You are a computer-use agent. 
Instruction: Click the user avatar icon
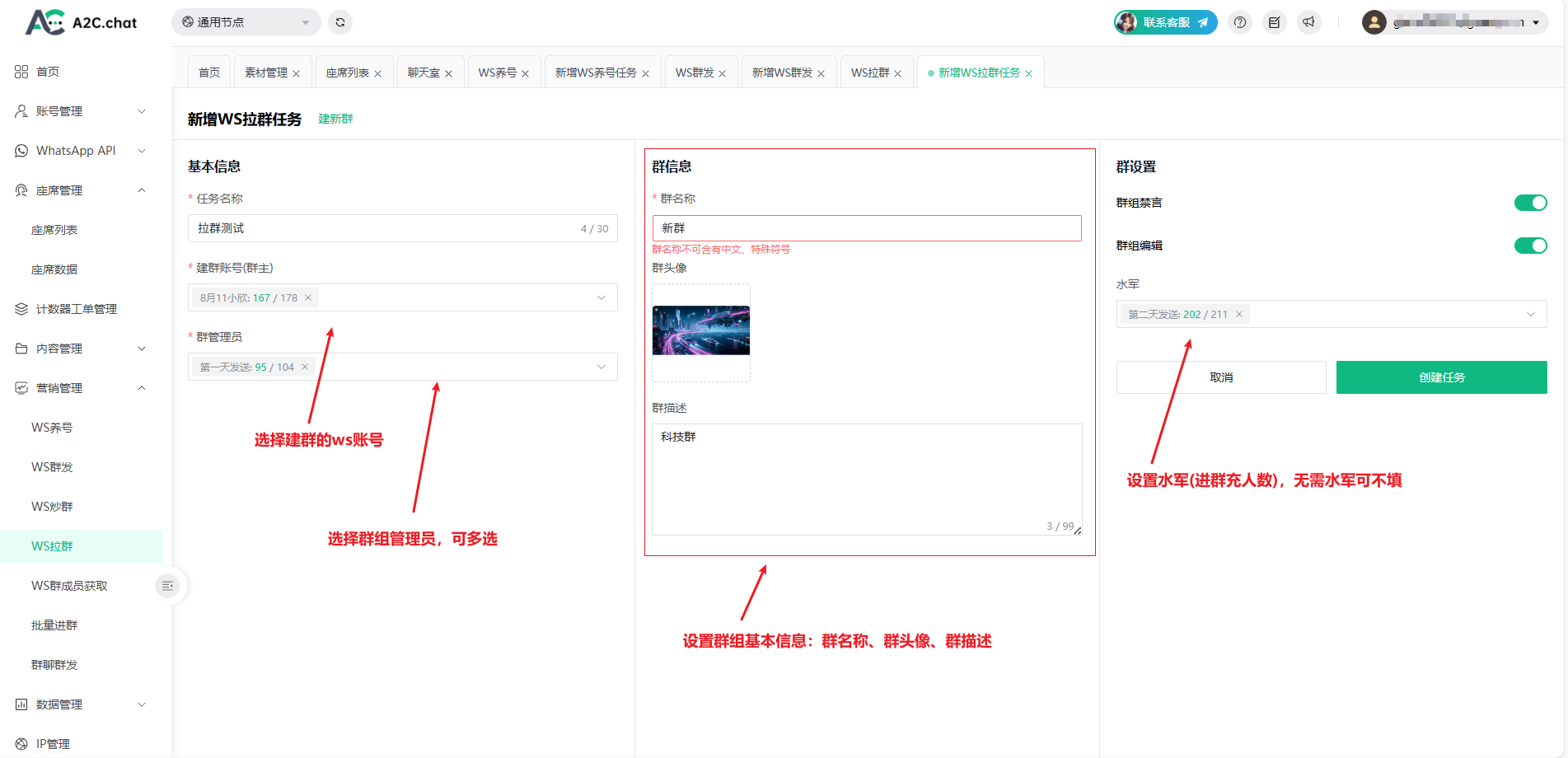coord(1374,22)
